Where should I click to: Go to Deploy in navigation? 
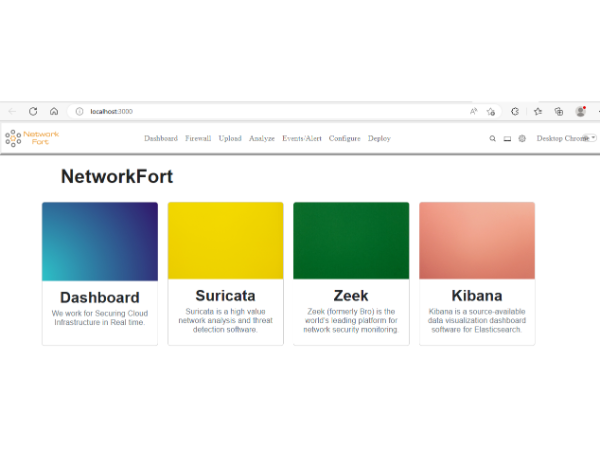point(379,138)
